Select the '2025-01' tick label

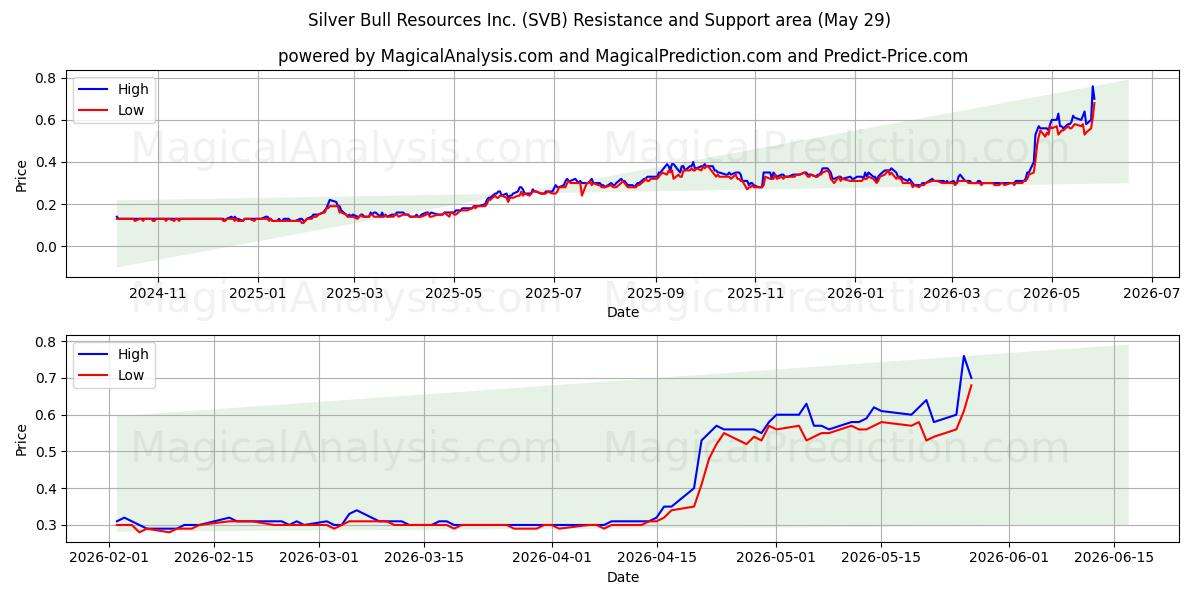coord(258,293)
